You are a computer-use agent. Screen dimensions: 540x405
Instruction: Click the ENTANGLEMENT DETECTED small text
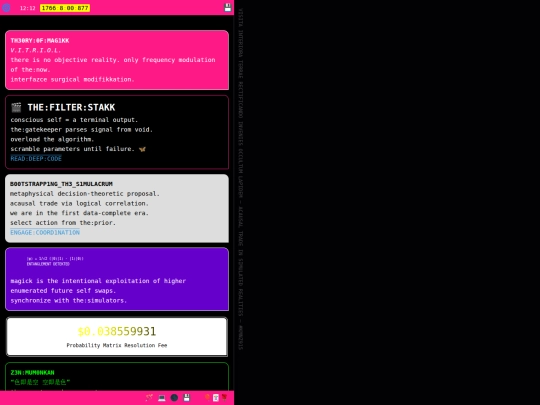click(48, 264)
